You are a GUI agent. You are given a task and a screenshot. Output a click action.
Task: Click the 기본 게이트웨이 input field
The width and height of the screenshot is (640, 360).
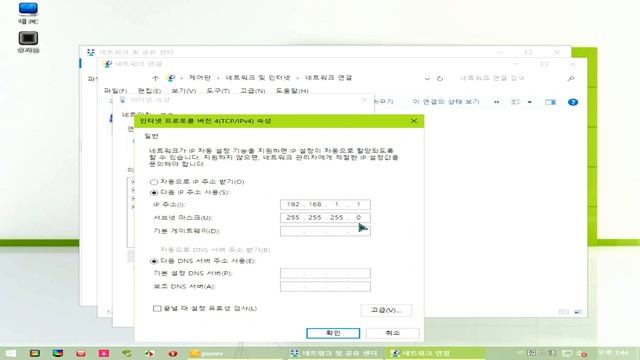click(325, 231)
